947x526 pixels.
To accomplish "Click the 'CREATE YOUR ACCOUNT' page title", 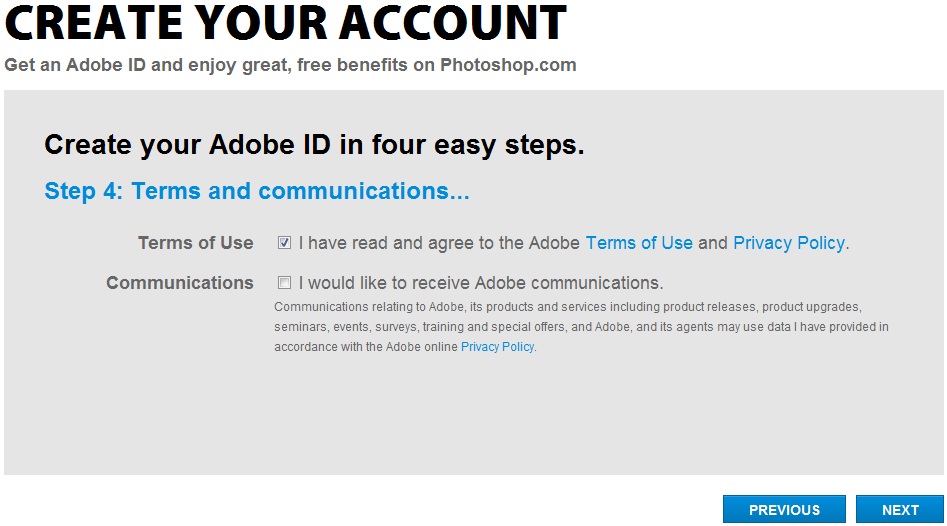I will pos(286,23).
